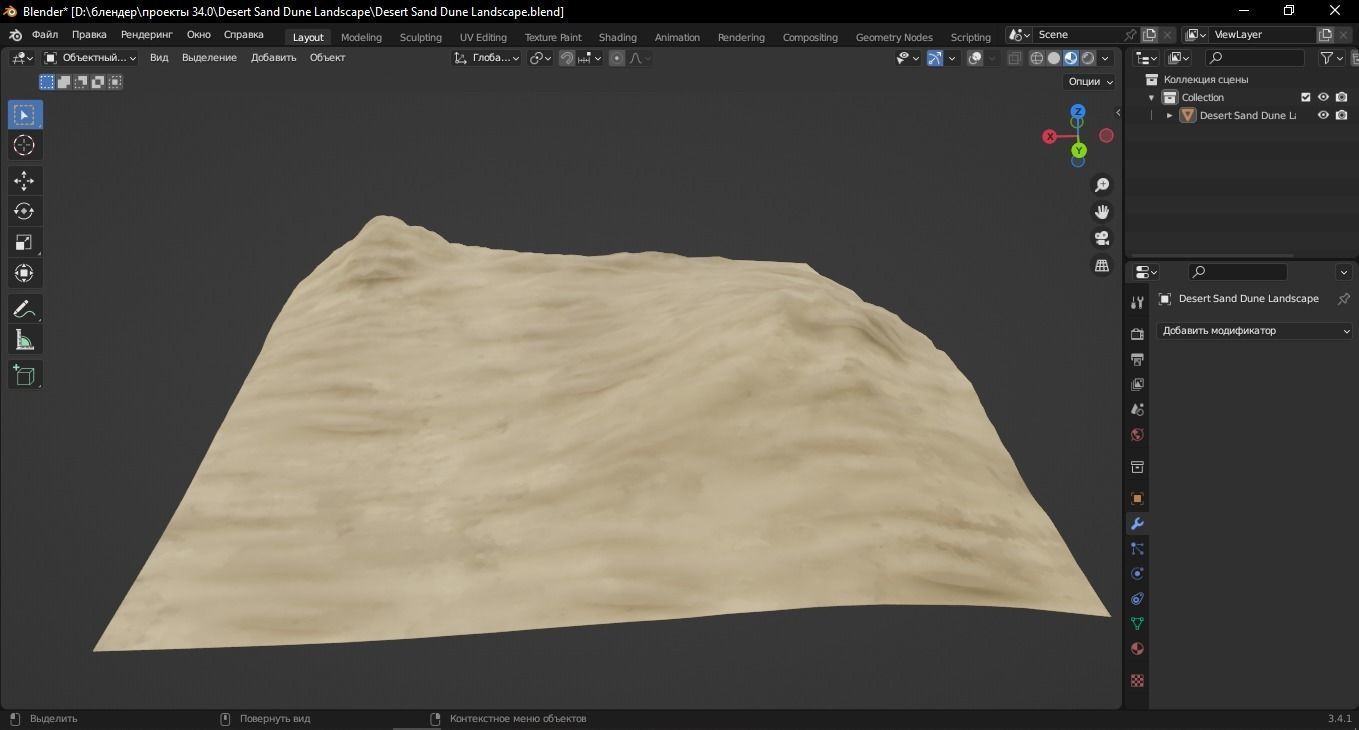Click the Z axis on the navigation gizmo

tap(1077, 111)
